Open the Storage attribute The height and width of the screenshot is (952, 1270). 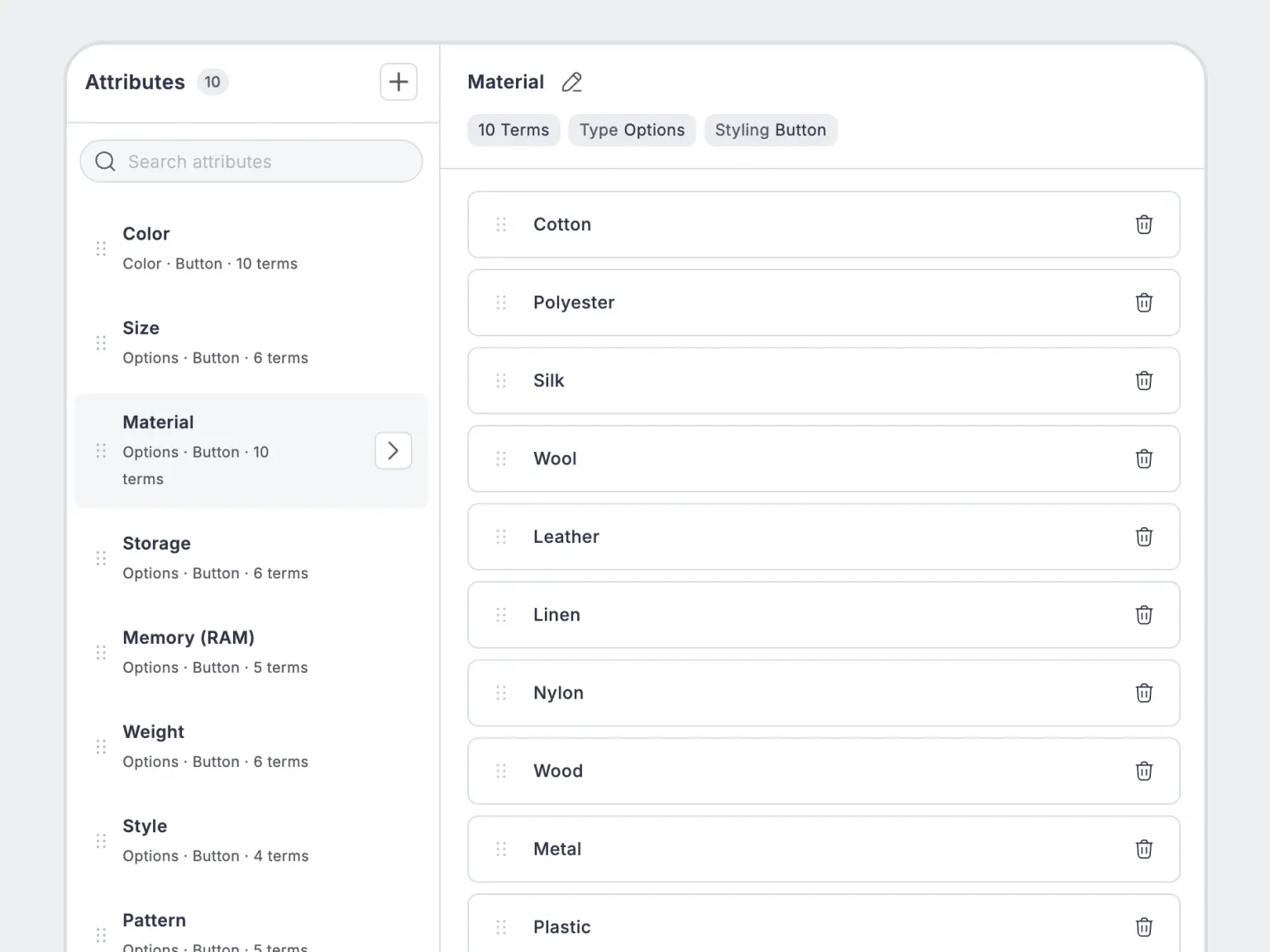(251, 559)
